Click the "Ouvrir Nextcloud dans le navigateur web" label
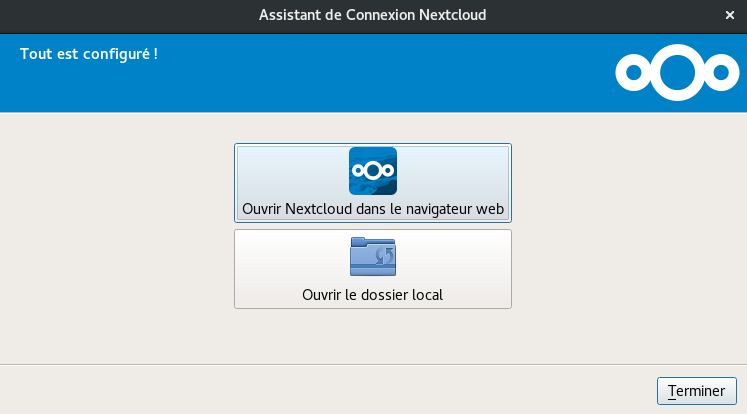 coord(372,210)
